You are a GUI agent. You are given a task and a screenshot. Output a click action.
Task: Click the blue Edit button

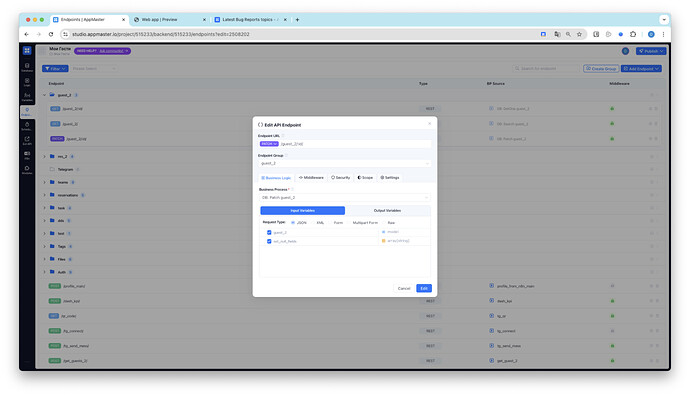(424, 289)
